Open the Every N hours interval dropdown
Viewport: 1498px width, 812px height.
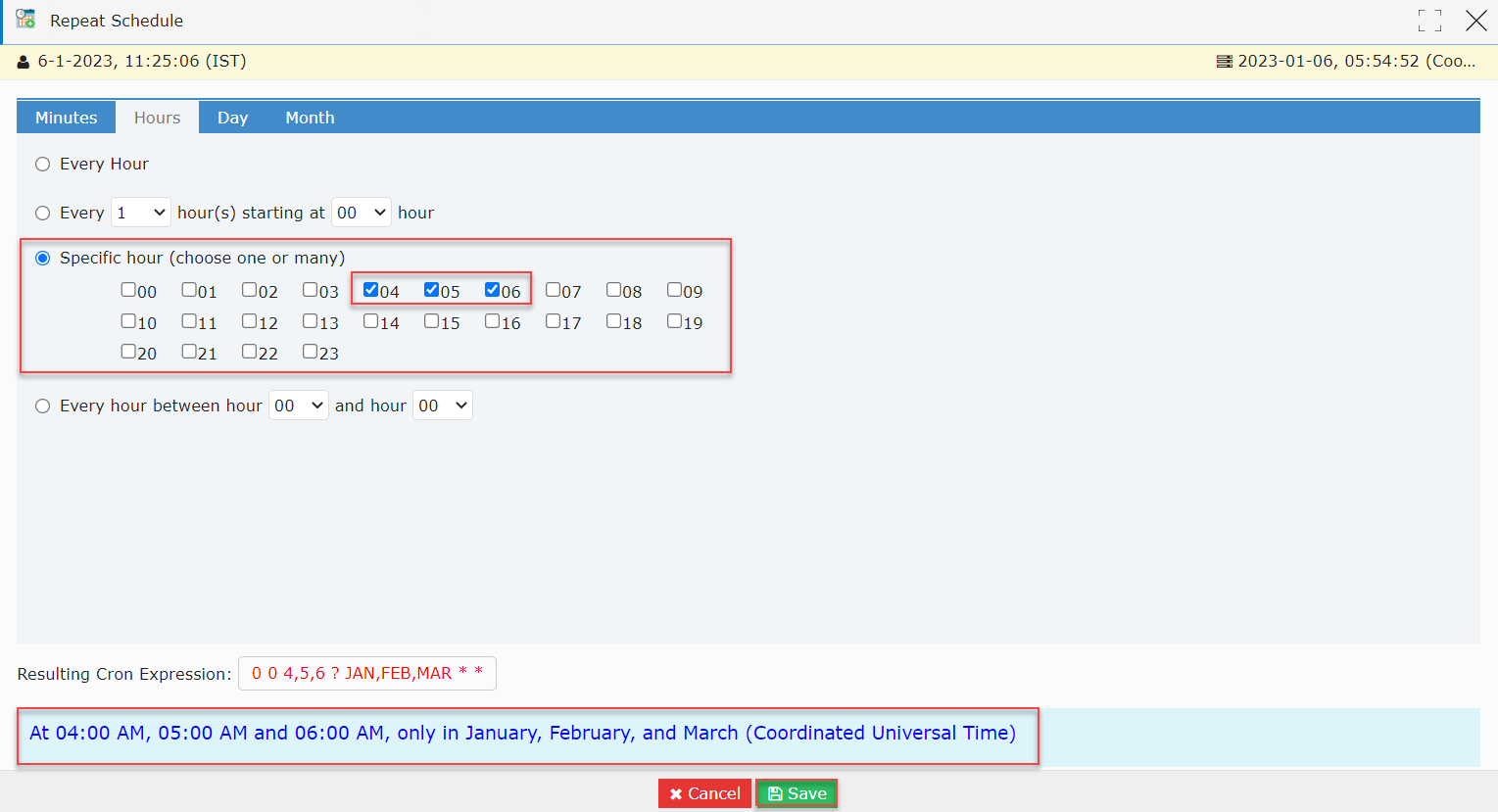(x=141, y=213)
